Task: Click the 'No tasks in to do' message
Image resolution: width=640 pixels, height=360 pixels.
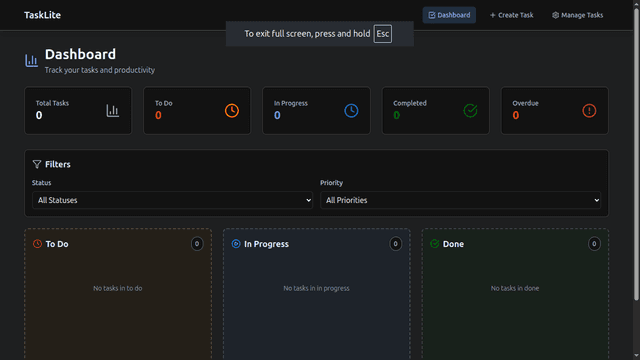Action: [118, 288]
